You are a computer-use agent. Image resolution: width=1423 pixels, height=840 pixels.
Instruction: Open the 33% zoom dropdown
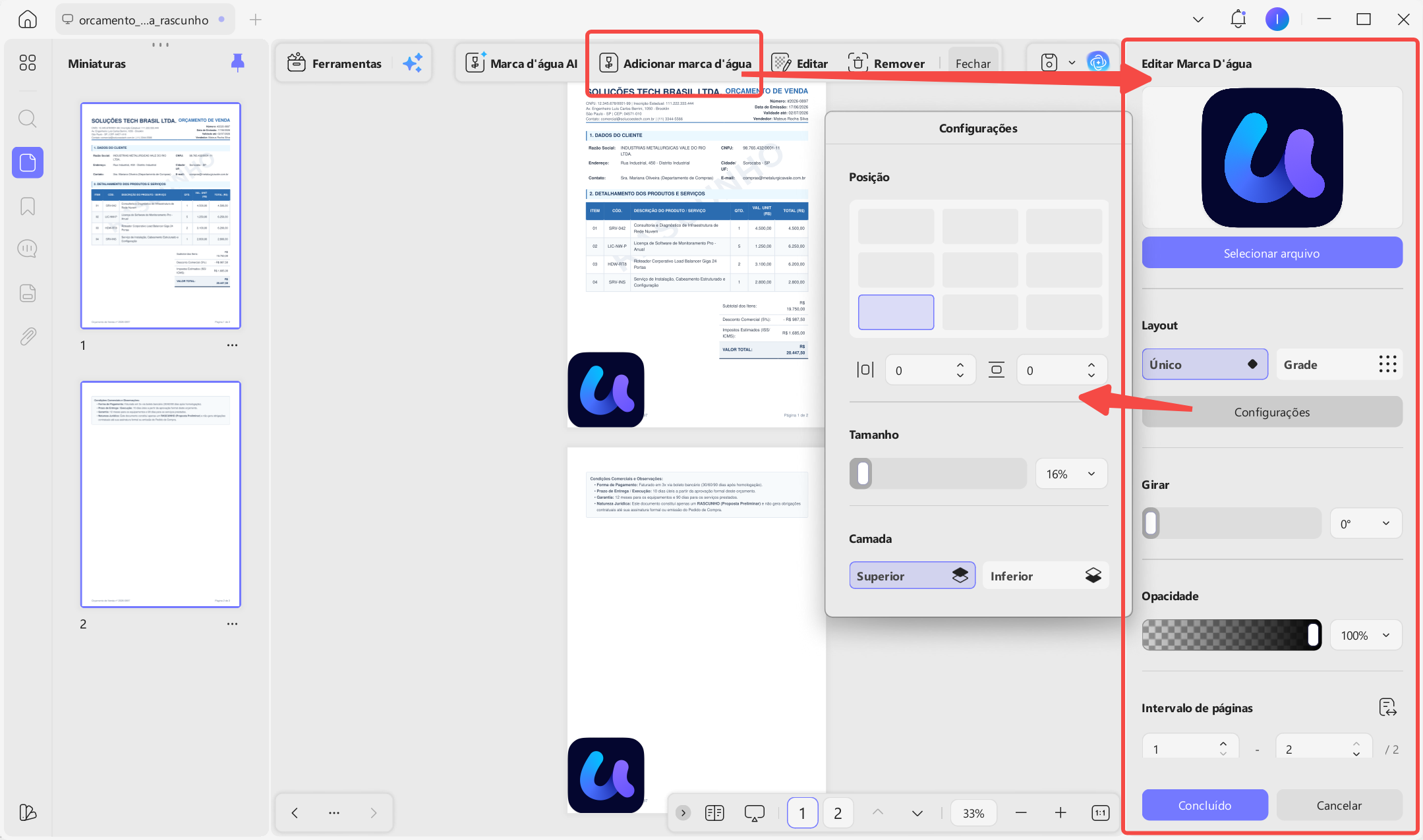tap(973, 813)
